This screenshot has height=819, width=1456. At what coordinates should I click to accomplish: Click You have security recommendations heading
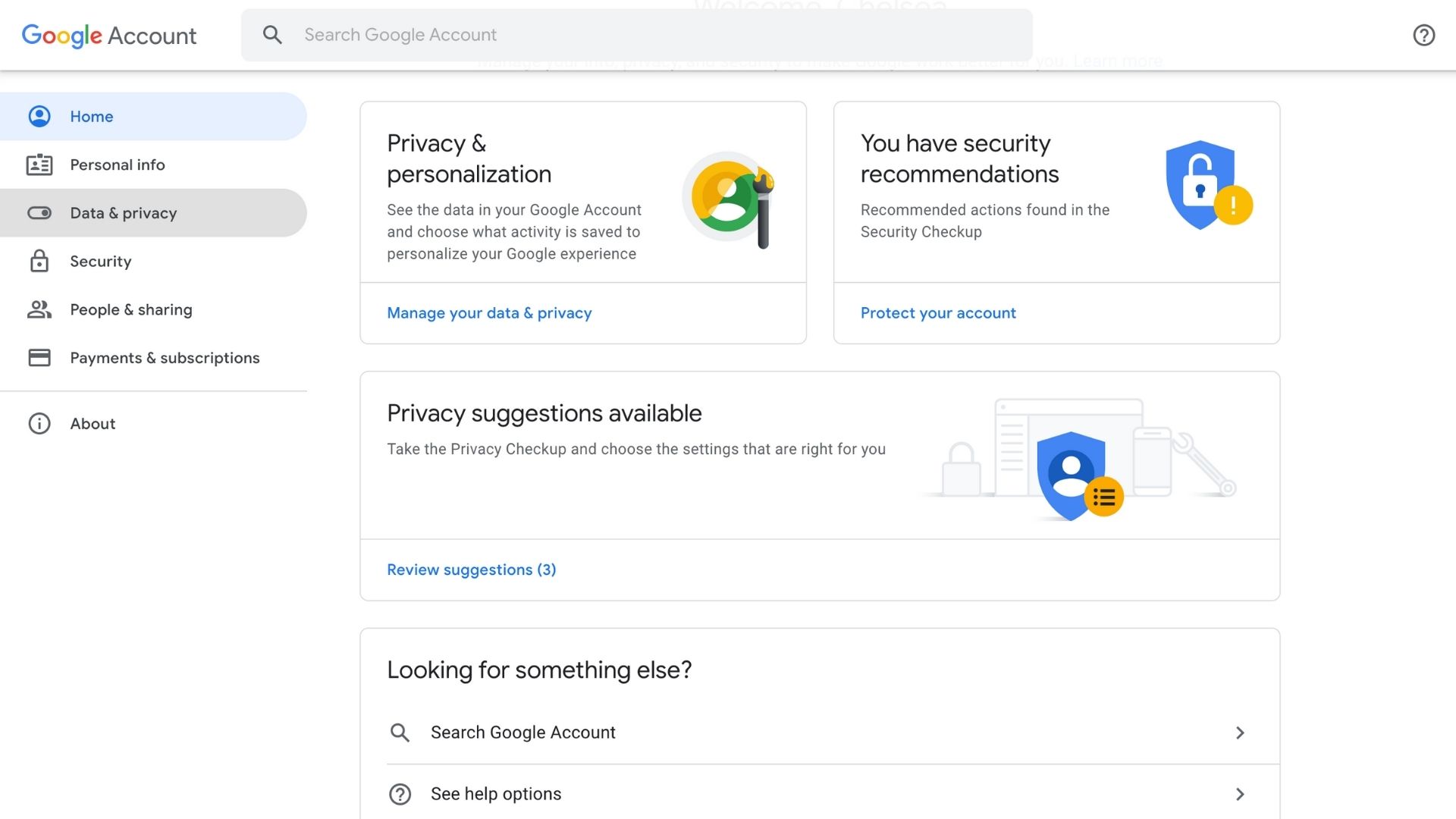click(959, 158)
